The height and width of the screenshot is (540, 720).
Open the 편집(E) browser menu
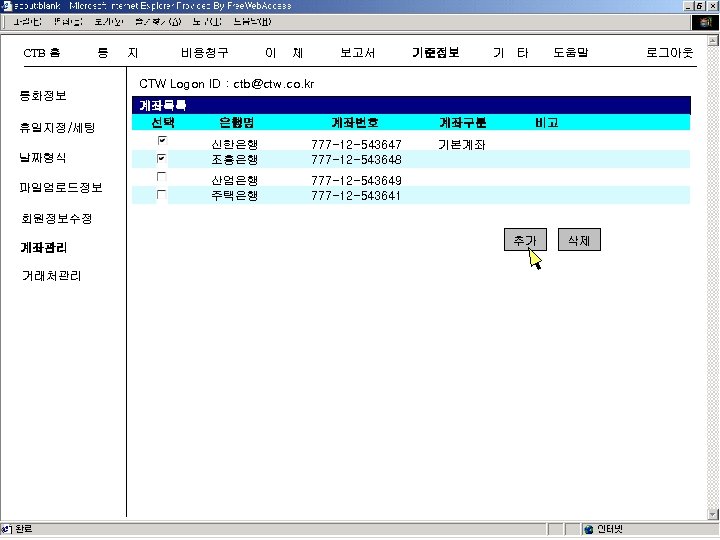point(68,22)
